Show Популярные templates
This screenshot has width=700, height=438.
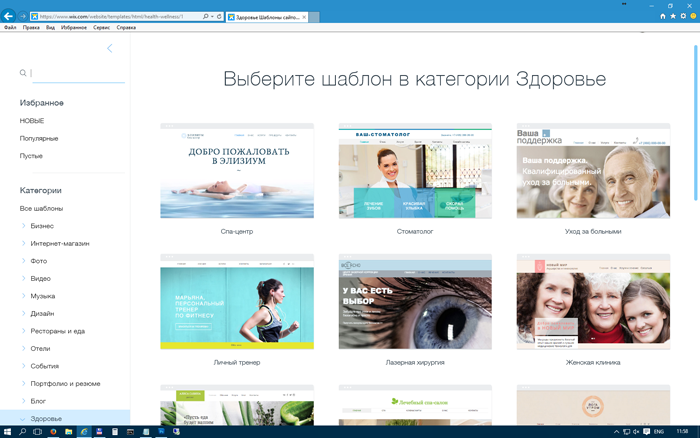click(x=39, y=138)
